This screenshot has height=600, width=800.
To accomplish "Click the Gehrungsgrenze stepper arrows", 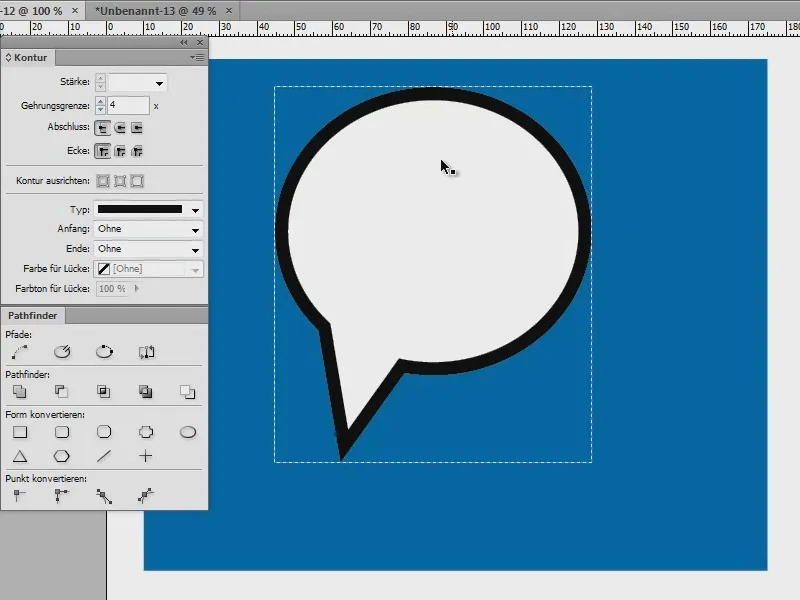I will pyautogui.click(x=101, y=106).
